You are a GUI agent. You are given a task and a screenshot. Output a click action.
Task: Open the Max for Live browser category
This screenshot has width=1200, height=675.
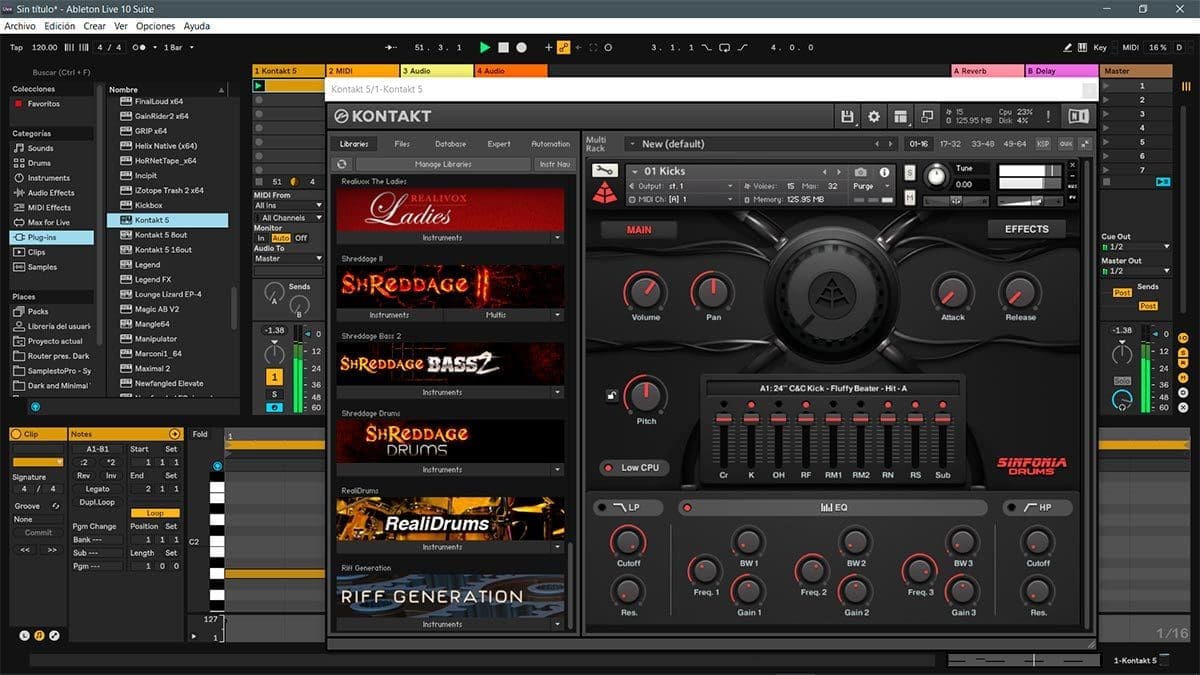click(48, 222)
